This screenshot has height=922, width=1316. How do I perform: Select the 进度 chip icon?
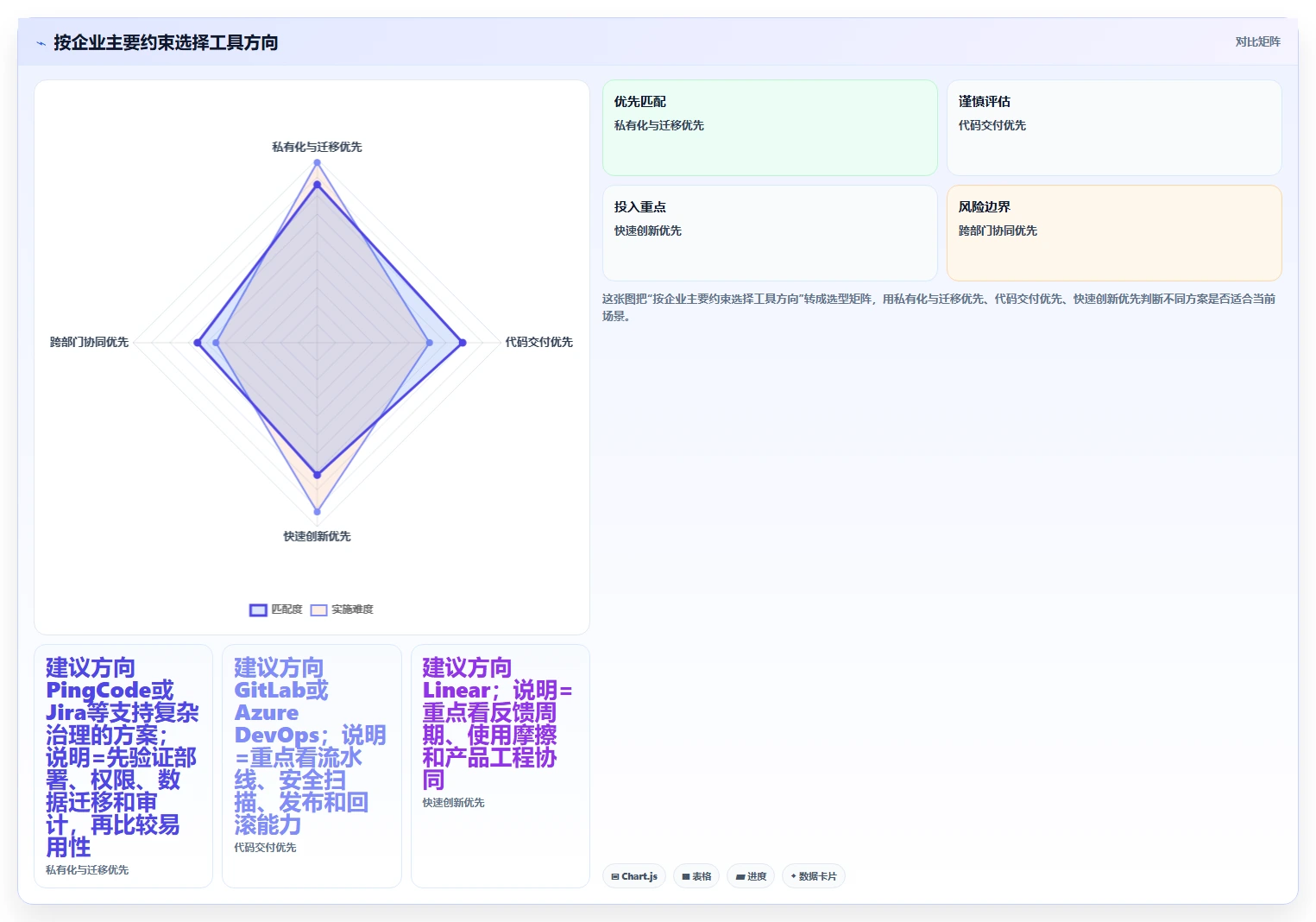740,876
